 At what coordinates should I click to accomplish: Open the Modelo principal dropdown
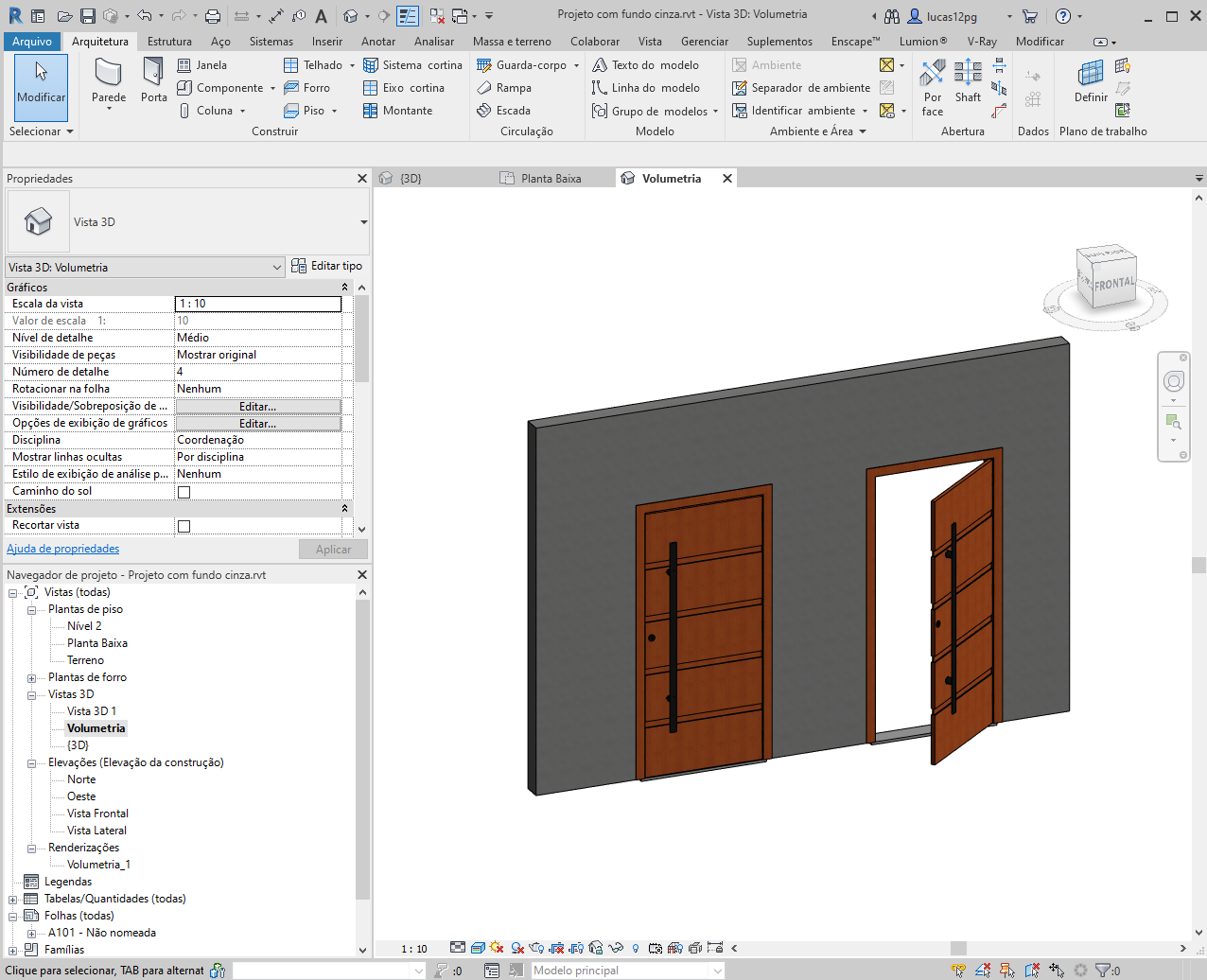pos(626,971)
